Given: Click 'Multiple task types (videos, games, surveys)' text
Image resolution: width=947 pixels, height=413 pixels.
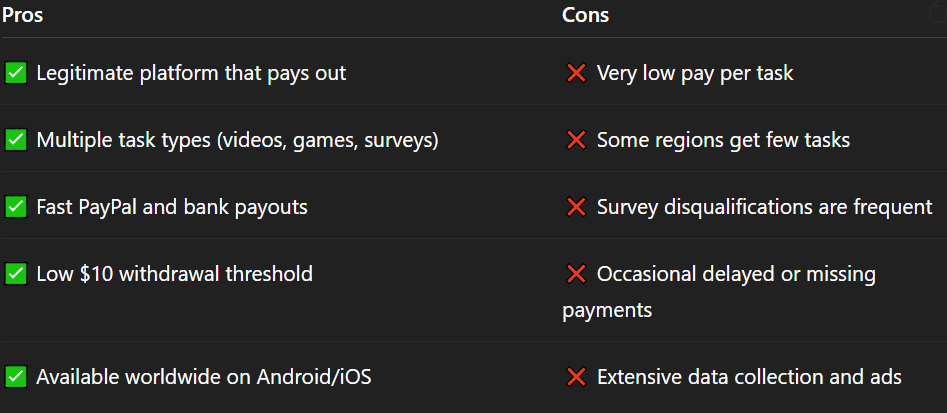Looking at the screenshot, I should point(237,141).
